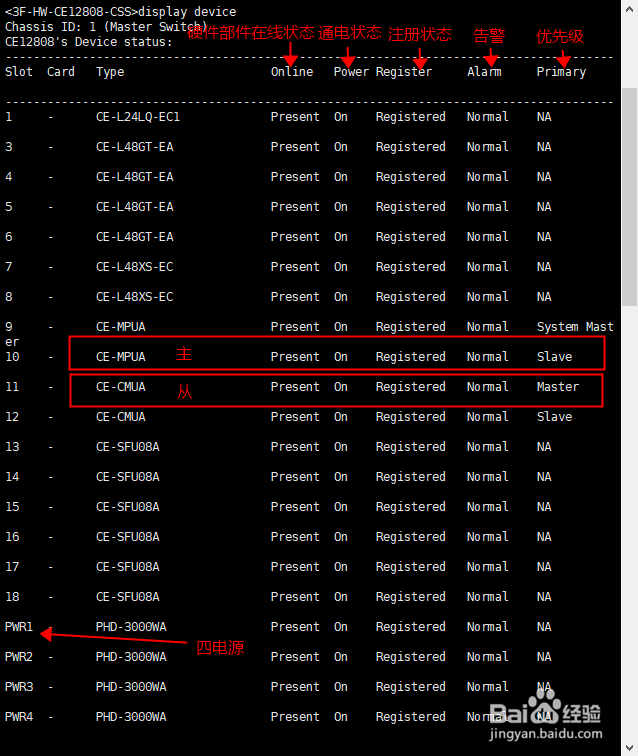Click 'Registered' in slot 3 row
638x756 pixels.
(411, 147)
